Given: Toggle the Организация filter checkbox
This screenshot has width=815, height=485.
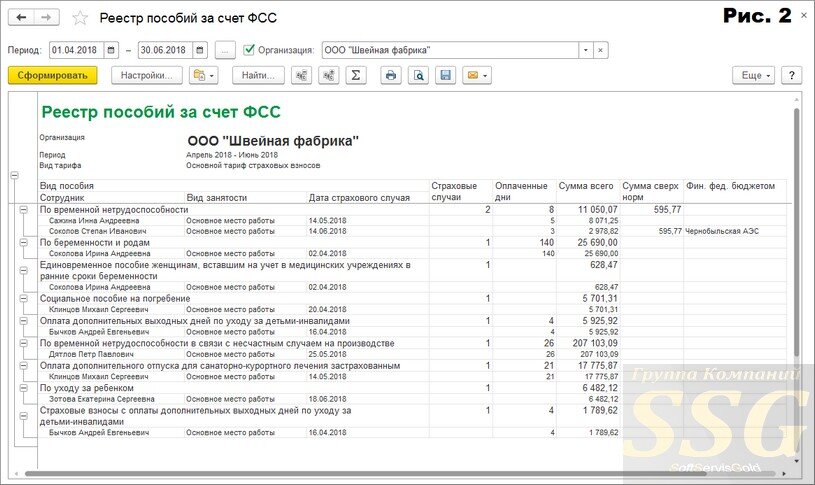Looking at the screenshot, I should [x=249, y=50].
